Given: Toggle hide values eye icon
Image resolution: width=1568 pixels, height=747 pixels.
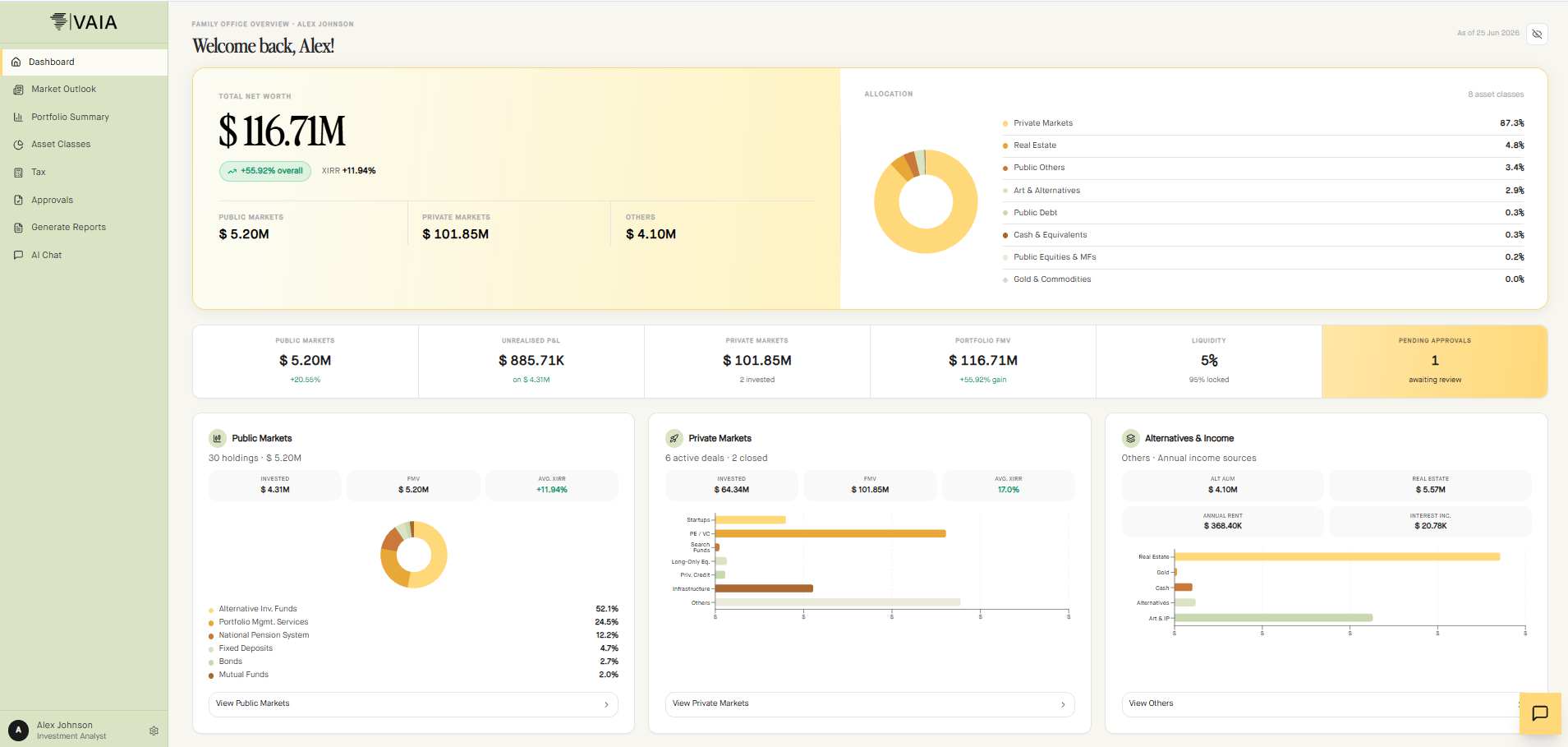Looking at the screenshot, I should 1537,34.
